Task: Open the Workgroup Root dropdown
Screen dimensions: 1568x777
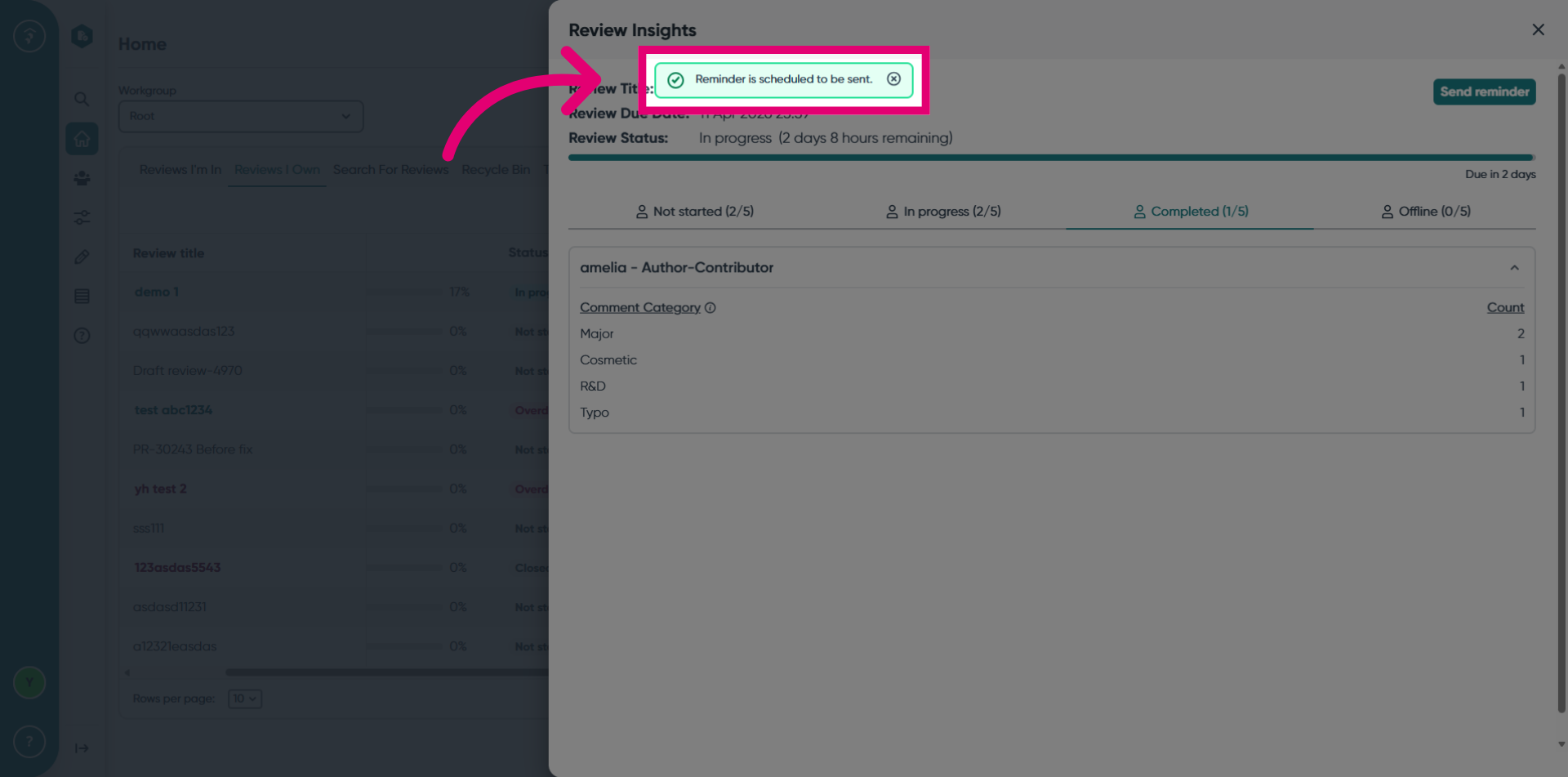Action: (241, 116)
